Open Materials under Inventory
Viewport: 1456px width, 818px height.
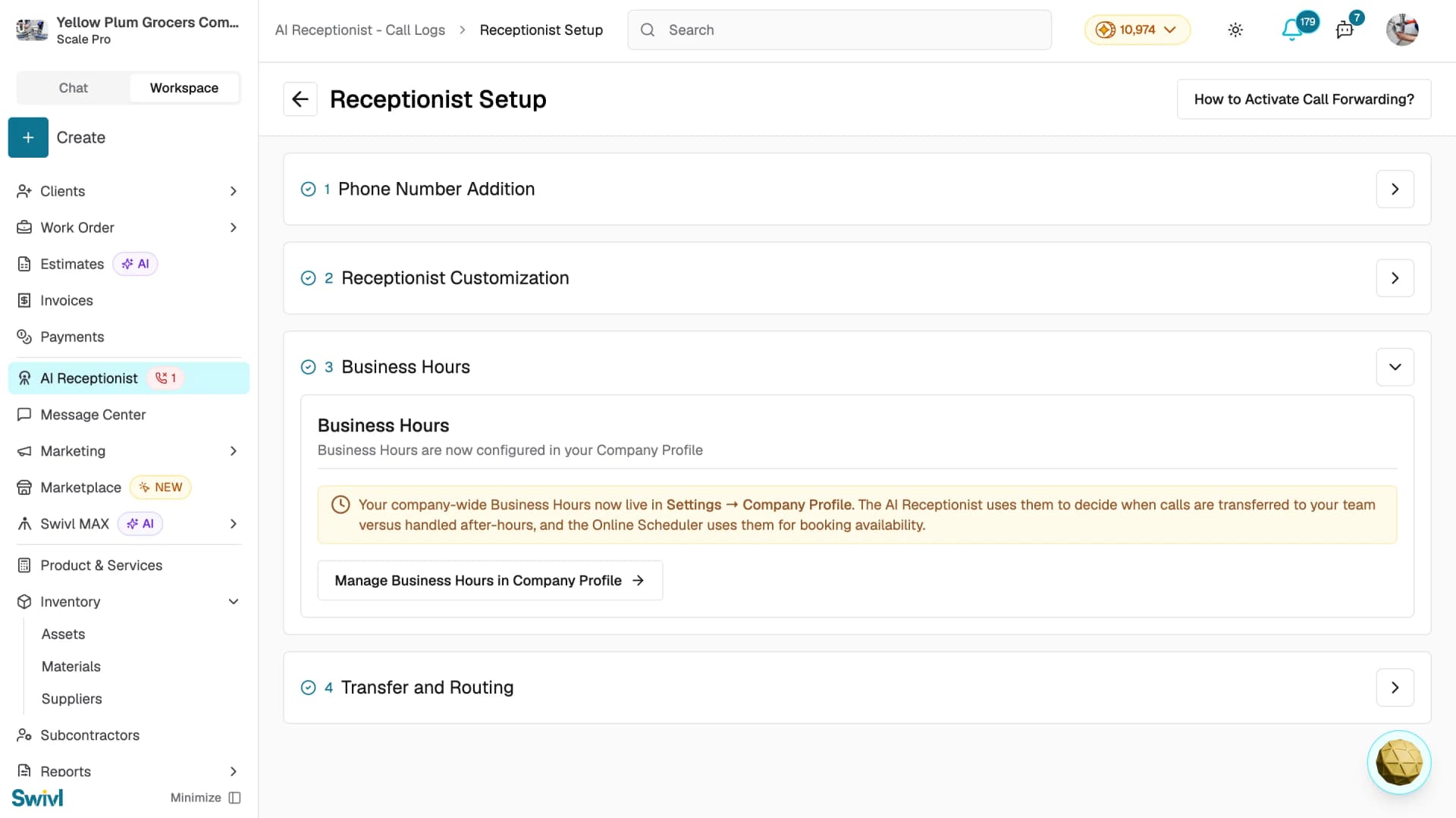pos(71,667)
